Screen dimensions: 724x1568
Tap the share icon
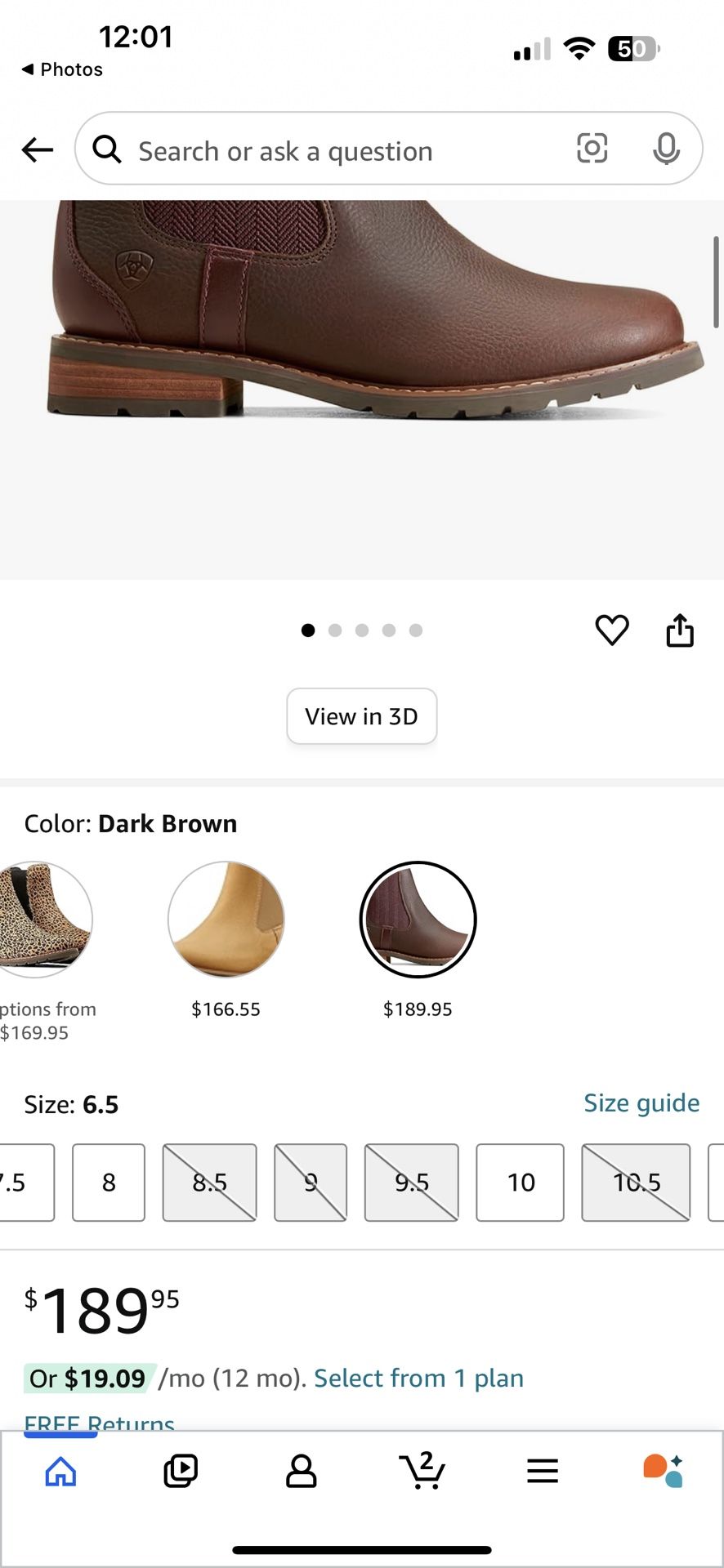680,630
